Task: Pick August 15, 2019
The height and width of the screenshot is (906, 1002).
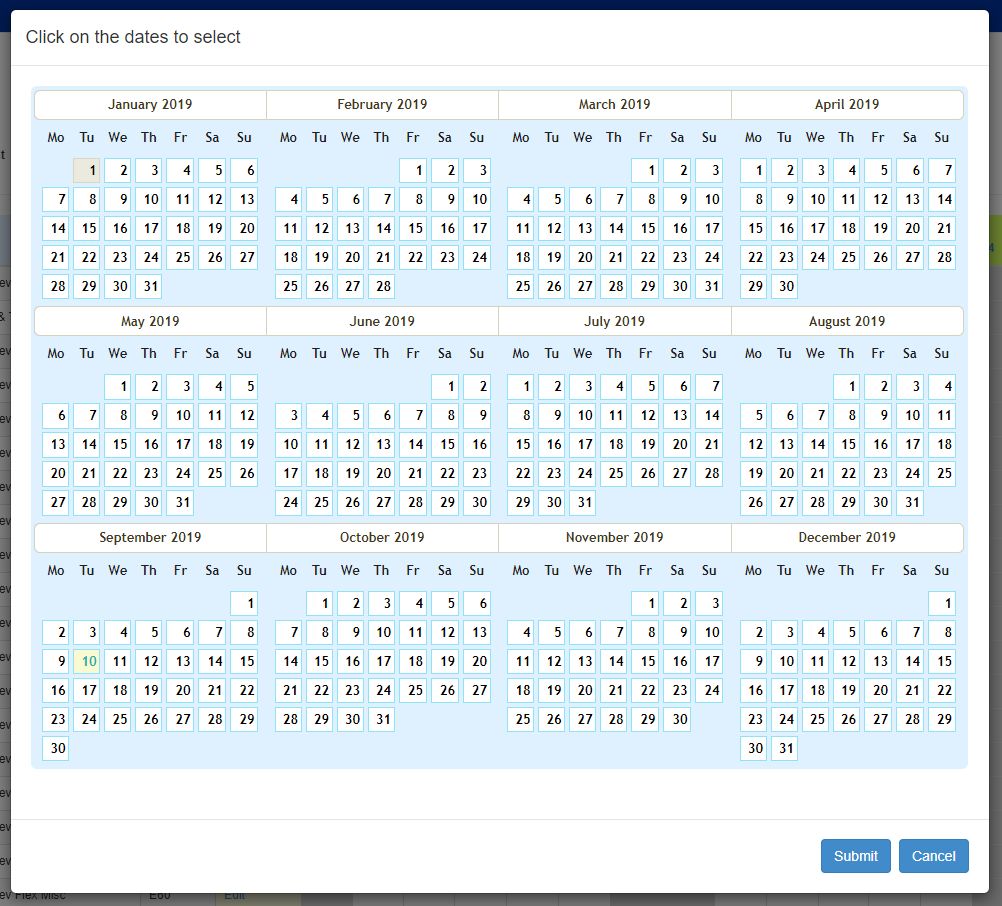Action: (x=846, y=444)
